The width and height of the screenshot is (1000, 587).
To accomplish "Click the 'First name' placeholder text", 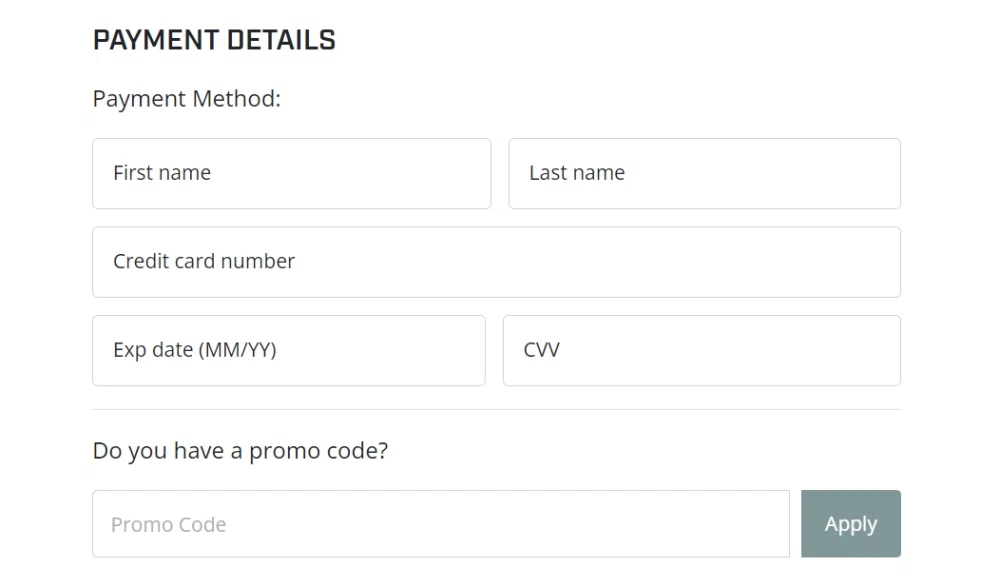I will coord(162,173).
